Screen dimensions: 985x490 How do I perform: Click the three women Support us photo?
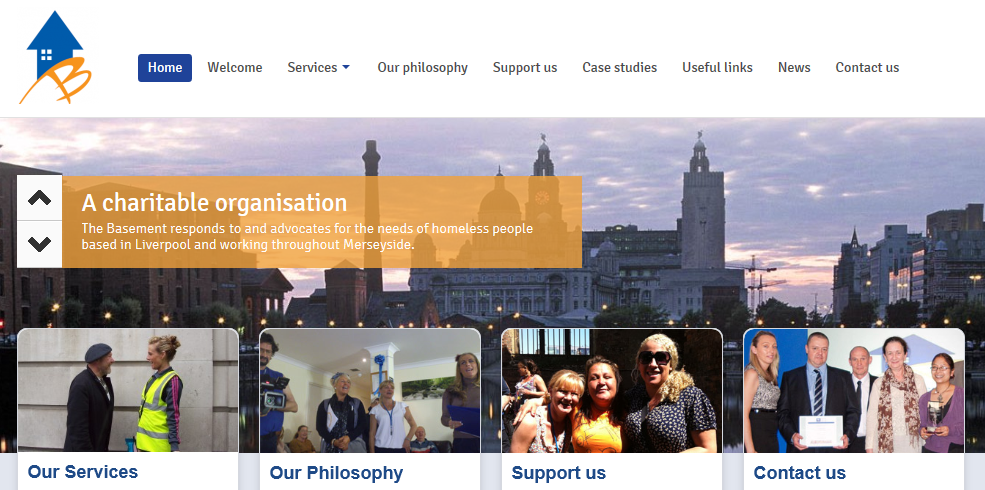[x=612, y=390]
